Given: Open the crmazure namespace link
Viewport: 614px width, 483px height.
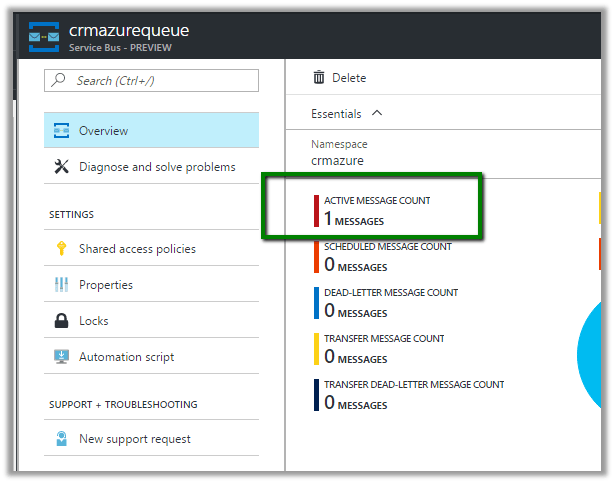Looking at the screenshot, I should pyautogui.click(x=337, y=161).
